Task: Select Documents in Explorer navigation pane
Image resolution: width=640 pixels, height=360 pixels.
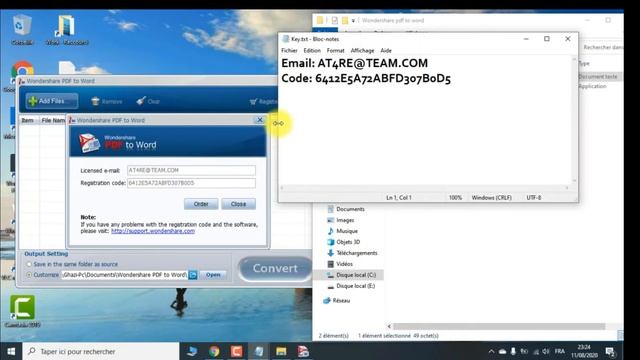Action: pyautogui.click(x=350, y=209)
